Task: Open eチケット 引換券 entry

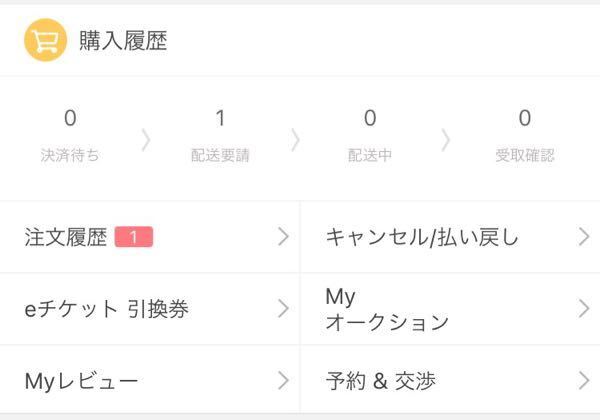Action: point(150,309)
